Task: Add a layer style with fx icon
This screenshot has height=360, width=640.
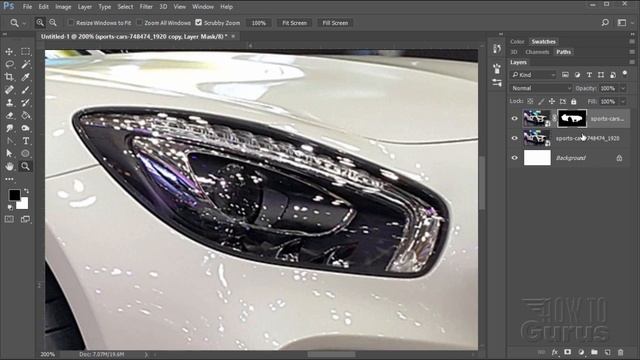Action: click(554, 352)
